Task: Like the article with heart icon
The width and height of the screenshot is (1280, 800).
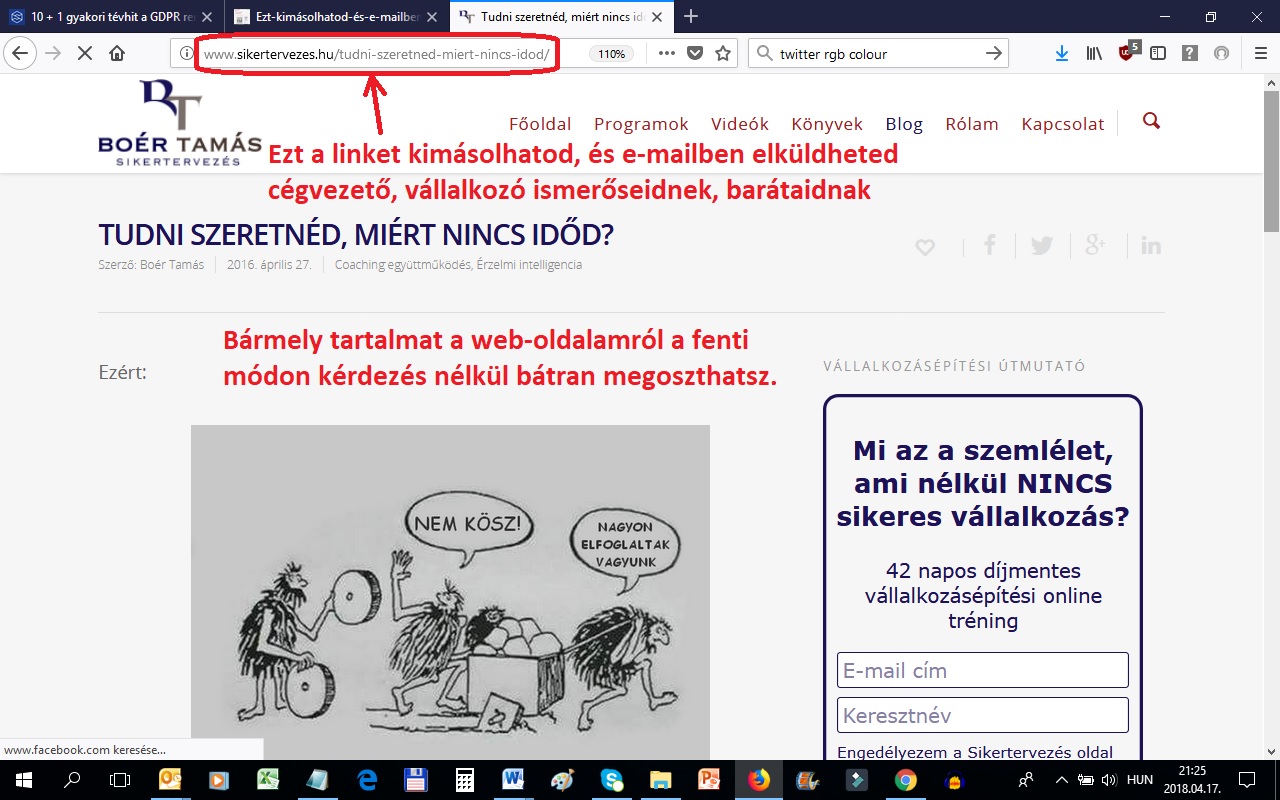Action: (x=925, y=247)
